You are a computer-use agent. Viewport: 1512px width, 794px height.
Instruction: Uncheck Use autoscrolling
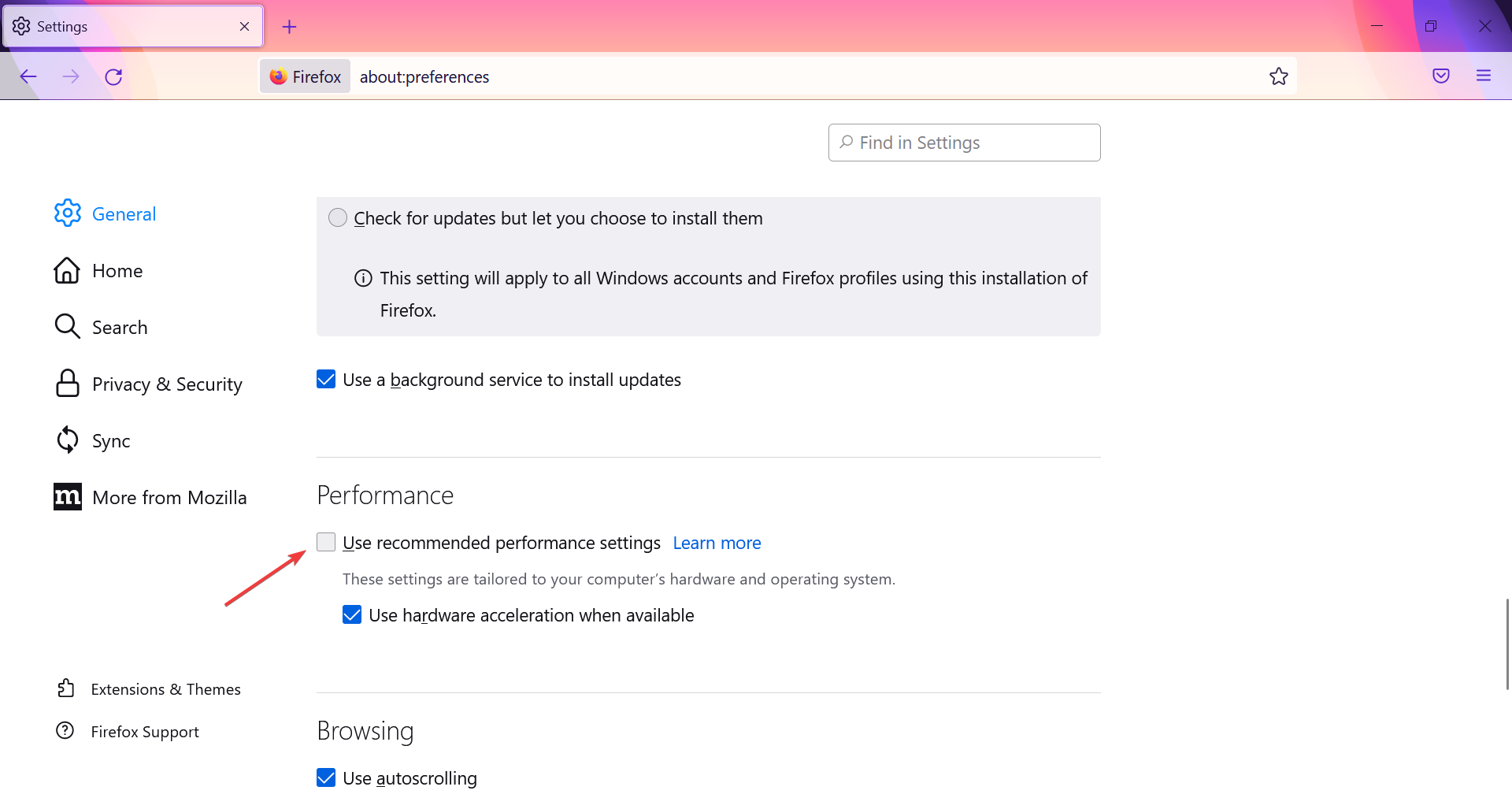[326, 777]
